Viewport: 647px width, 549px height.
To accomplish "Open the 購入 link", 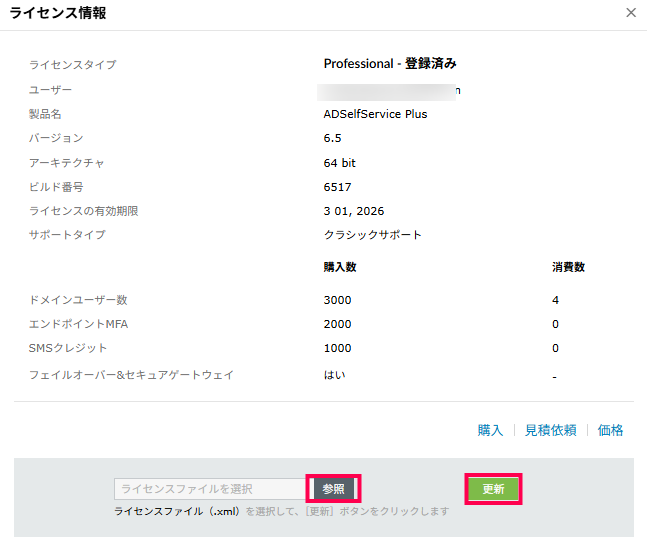I will (x=490, y=430).
